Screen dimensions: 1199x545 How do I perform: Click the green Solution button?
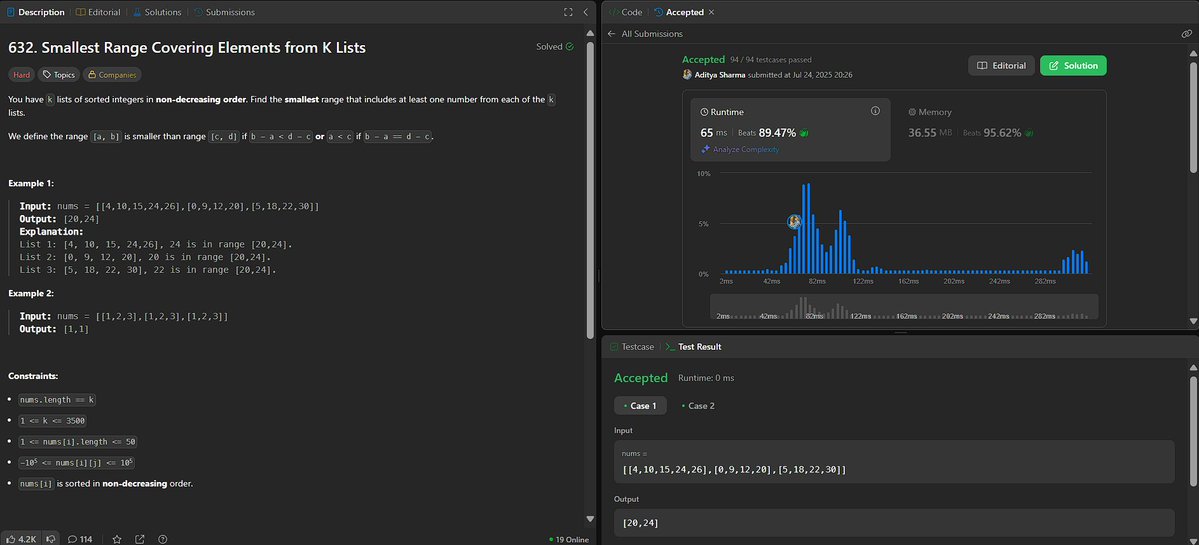[1074, 66]
